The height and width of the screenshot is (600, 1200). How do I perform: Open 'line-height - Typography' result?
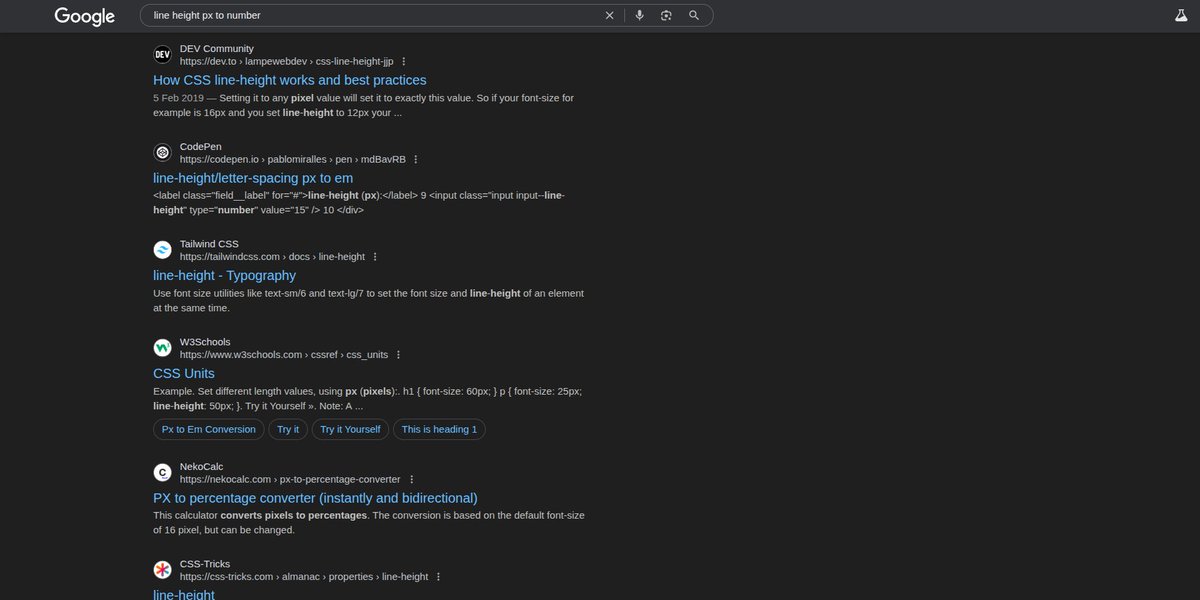click(225, 275)
